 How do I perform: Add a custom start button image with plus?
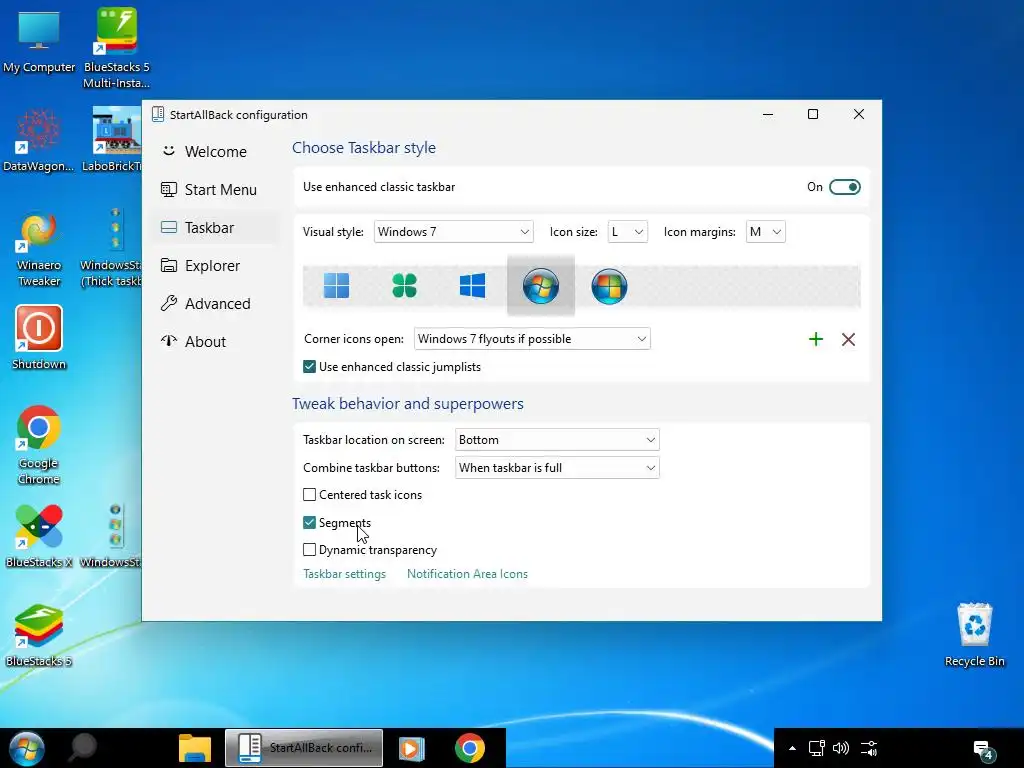[816, 339]
